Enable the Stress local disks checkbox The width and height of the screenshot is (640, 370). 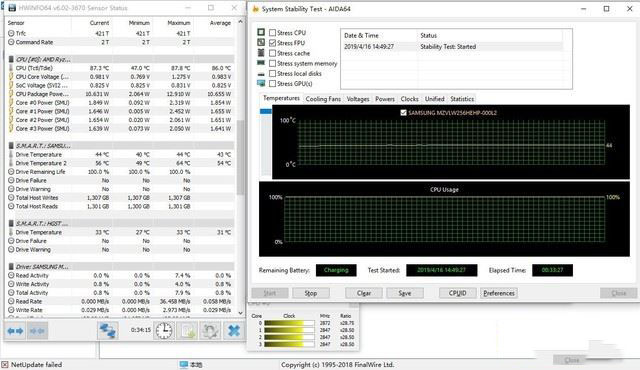click(x=273, y=73)
